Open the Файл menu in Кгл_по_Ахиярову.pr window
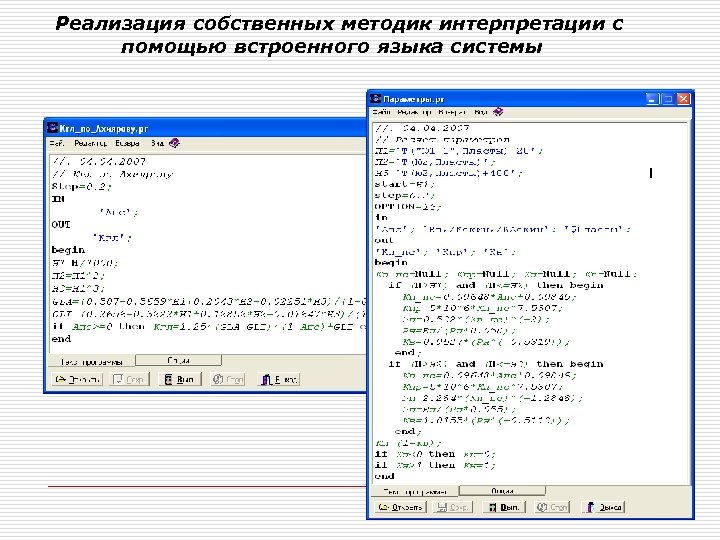Image resolution: width=720 pixels, height=540 pixels. tap(57, 143)
